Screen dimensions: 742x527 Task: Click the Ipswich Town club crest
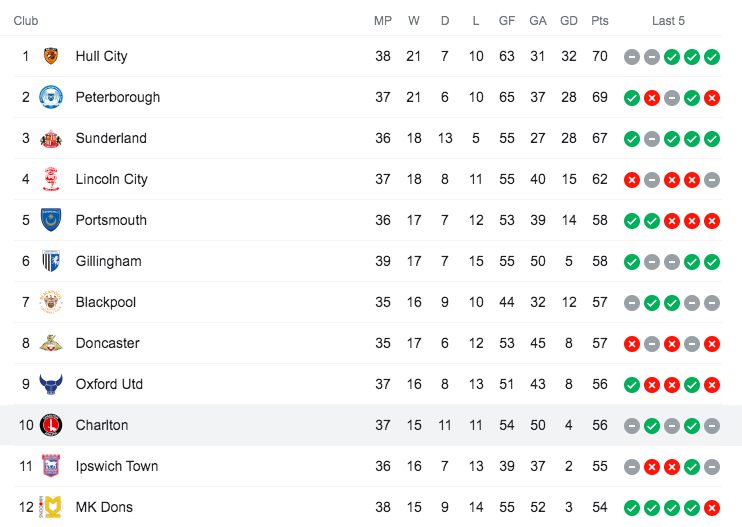51,466
